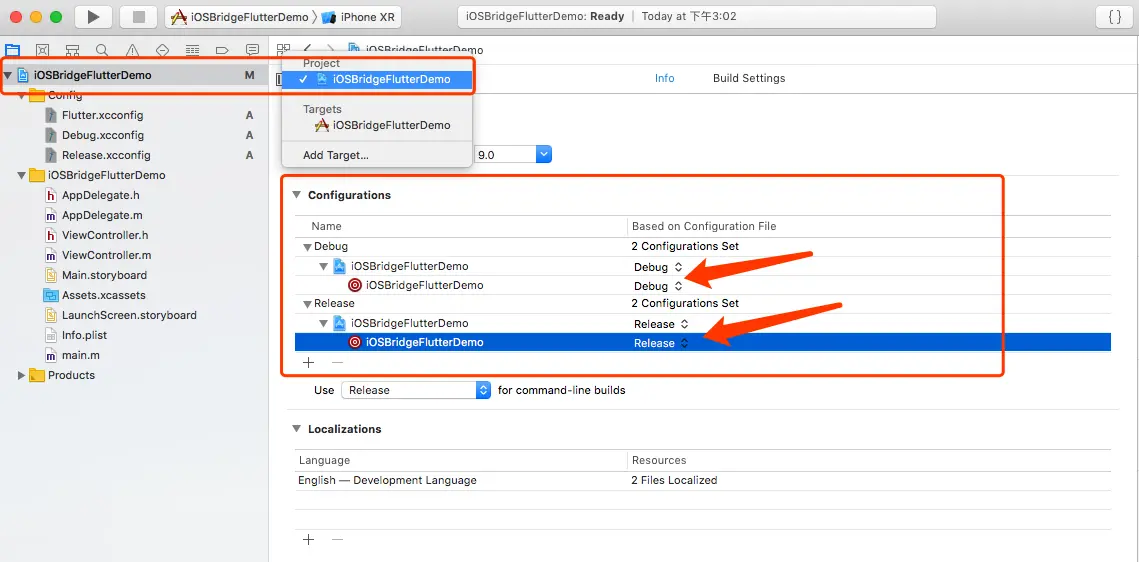Open the Project navigator folder icon
The image size is (1139, 562).
point(12,50)
